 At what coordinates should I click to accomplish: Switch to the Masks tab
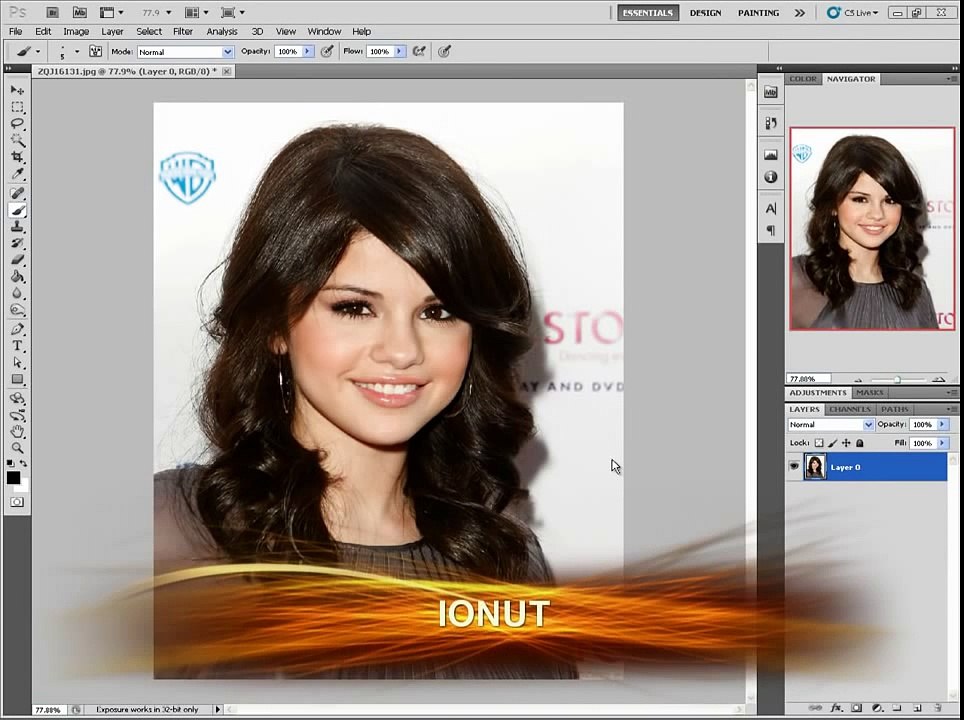870,392
